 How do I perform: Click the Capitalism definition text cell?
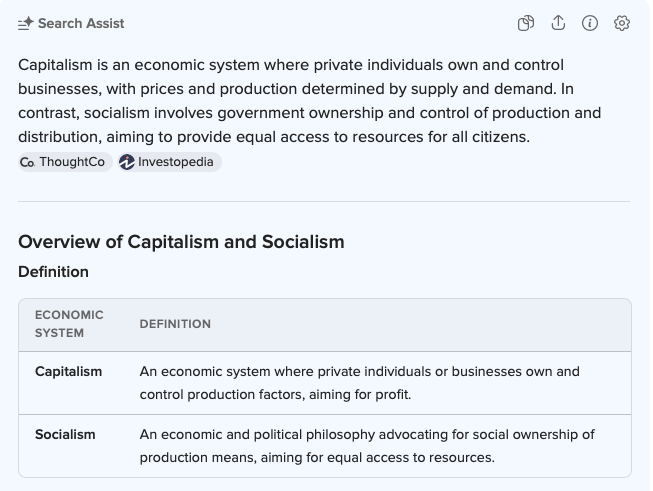pyautogui.click(x=360, y=382)
